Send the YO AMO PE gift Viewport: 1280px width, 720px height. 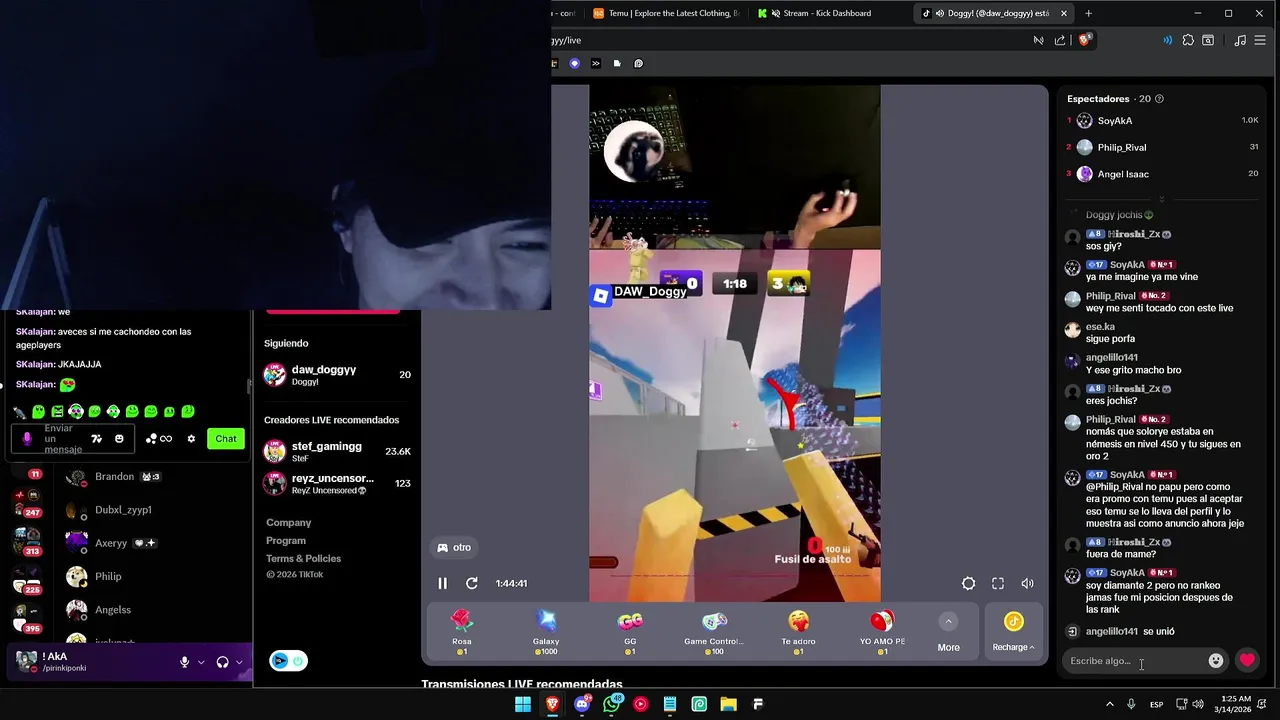pos(882,632)
